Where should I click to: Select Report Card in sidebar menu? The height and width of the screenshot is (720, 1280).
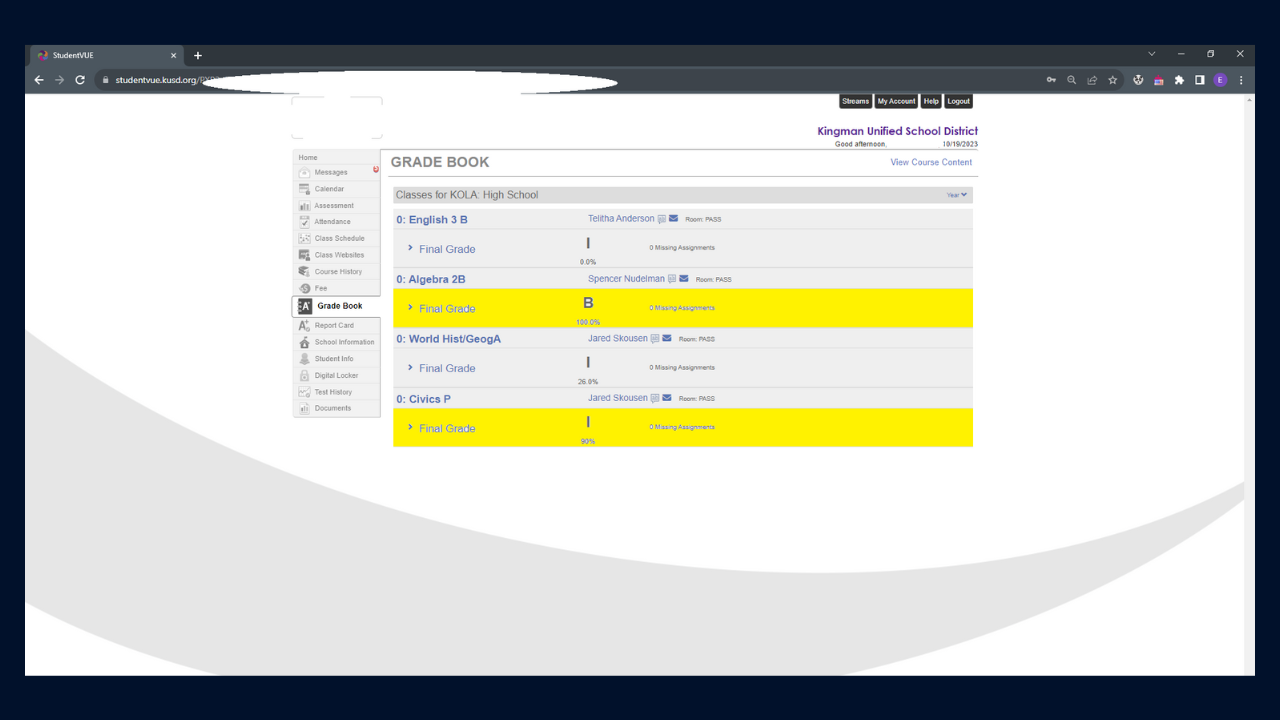(x=333, y=325)
